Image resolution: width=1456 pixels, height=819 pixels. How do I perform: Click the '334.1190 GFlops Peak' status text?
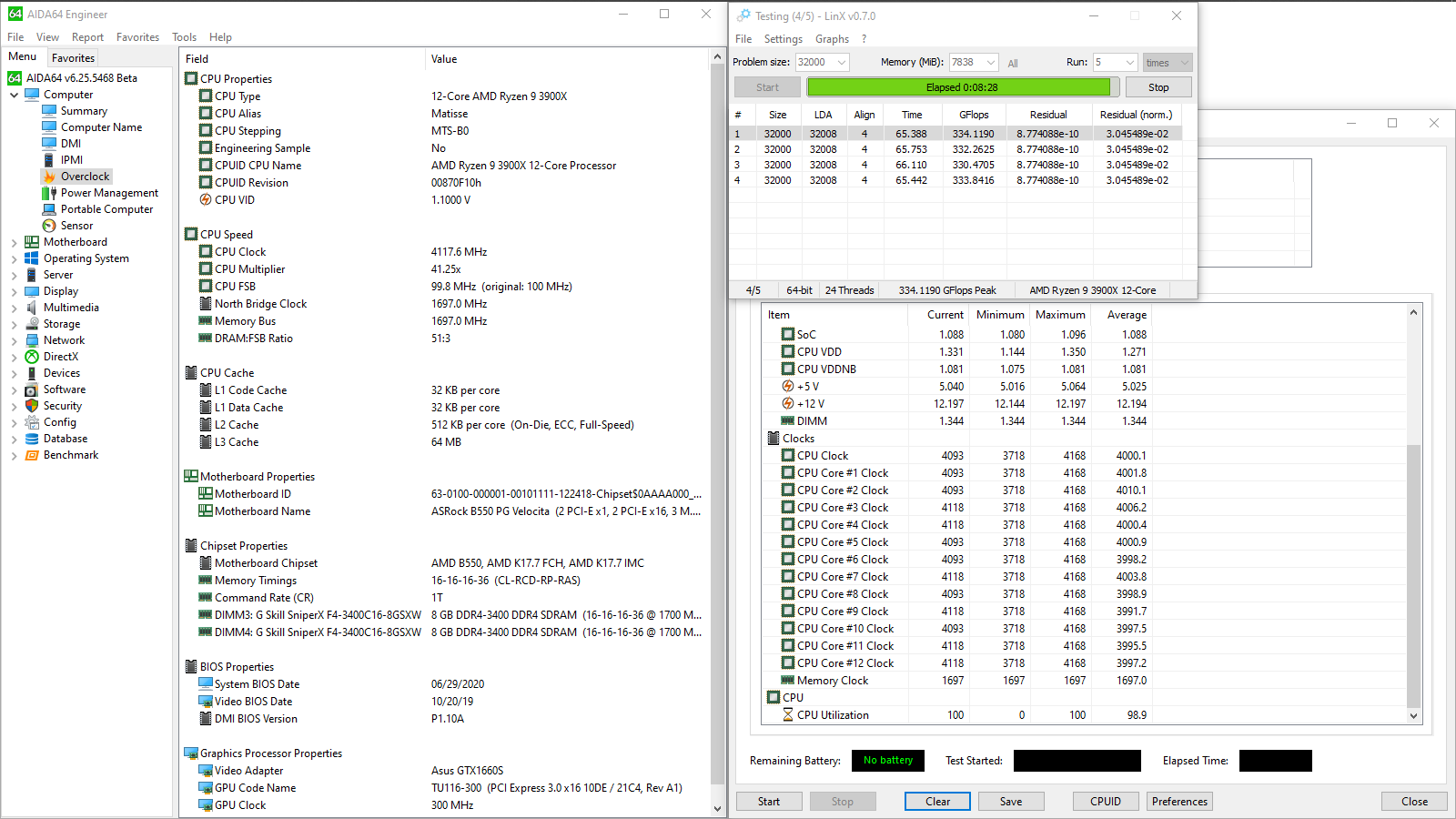coord(947,290)
